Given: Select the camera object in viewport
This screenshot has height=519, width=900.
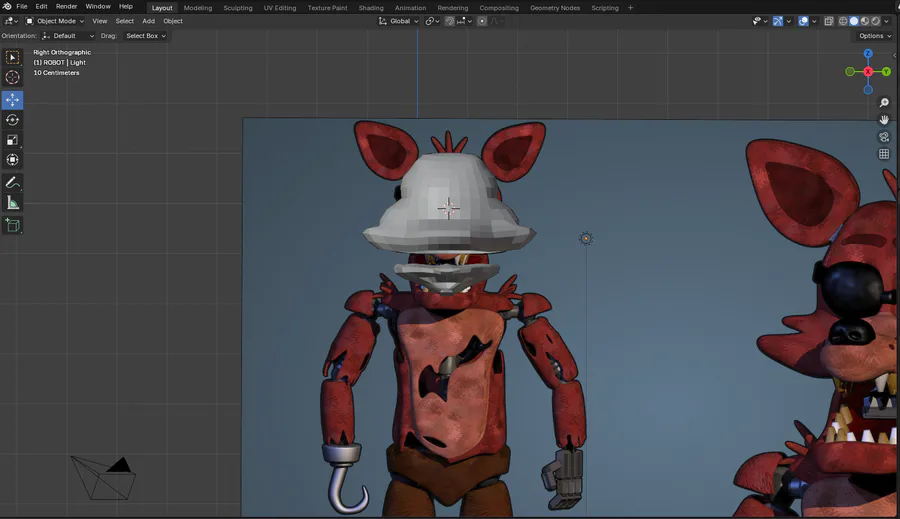Looking at the screenshot, I should pyautogui.click(x=103, y=478).
